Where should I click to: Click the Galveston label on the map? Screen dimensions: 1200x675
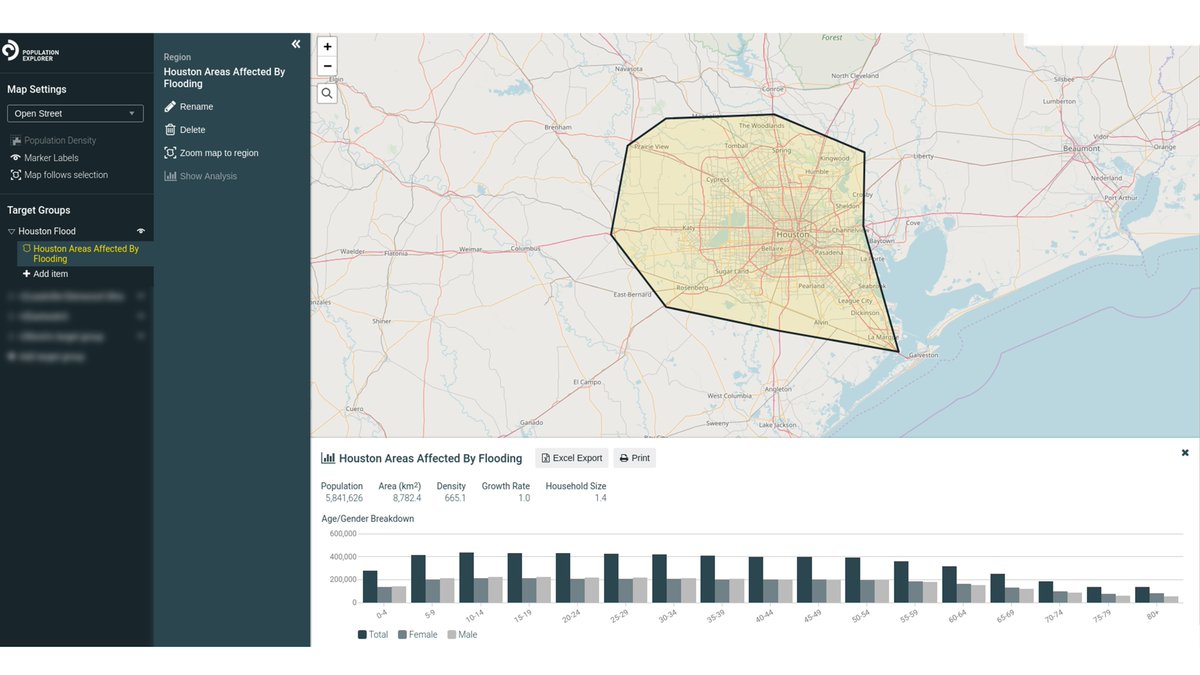click(x=924, y=355)
